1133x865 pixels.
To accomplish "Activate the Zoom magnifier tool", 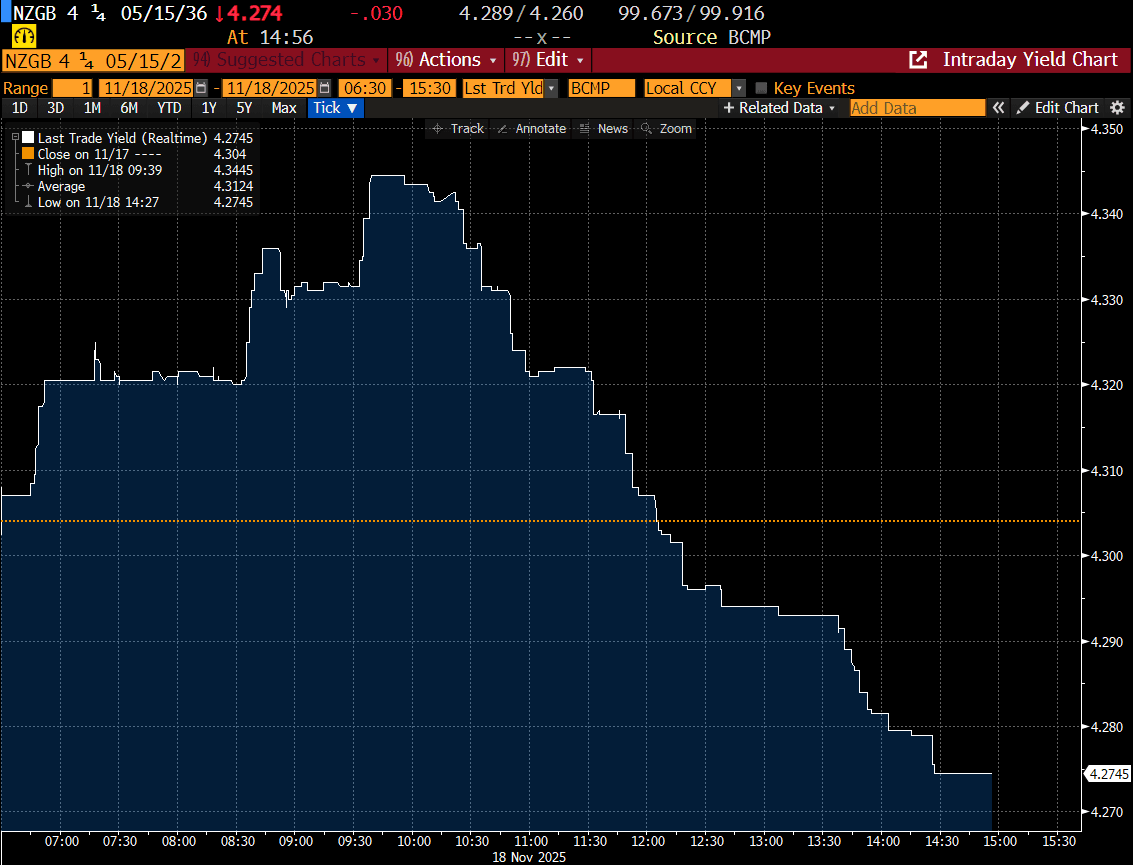I will click(x=666, y=129).
